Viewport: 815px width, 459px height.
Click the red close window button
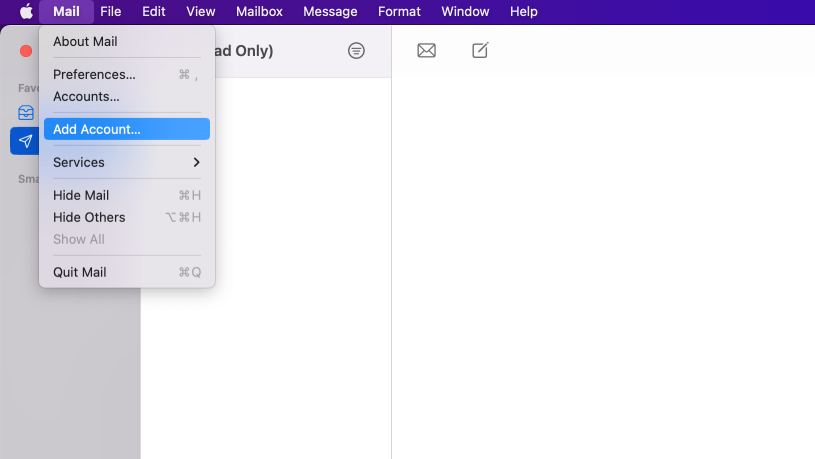pyautogui.click(x=26, y=51)
